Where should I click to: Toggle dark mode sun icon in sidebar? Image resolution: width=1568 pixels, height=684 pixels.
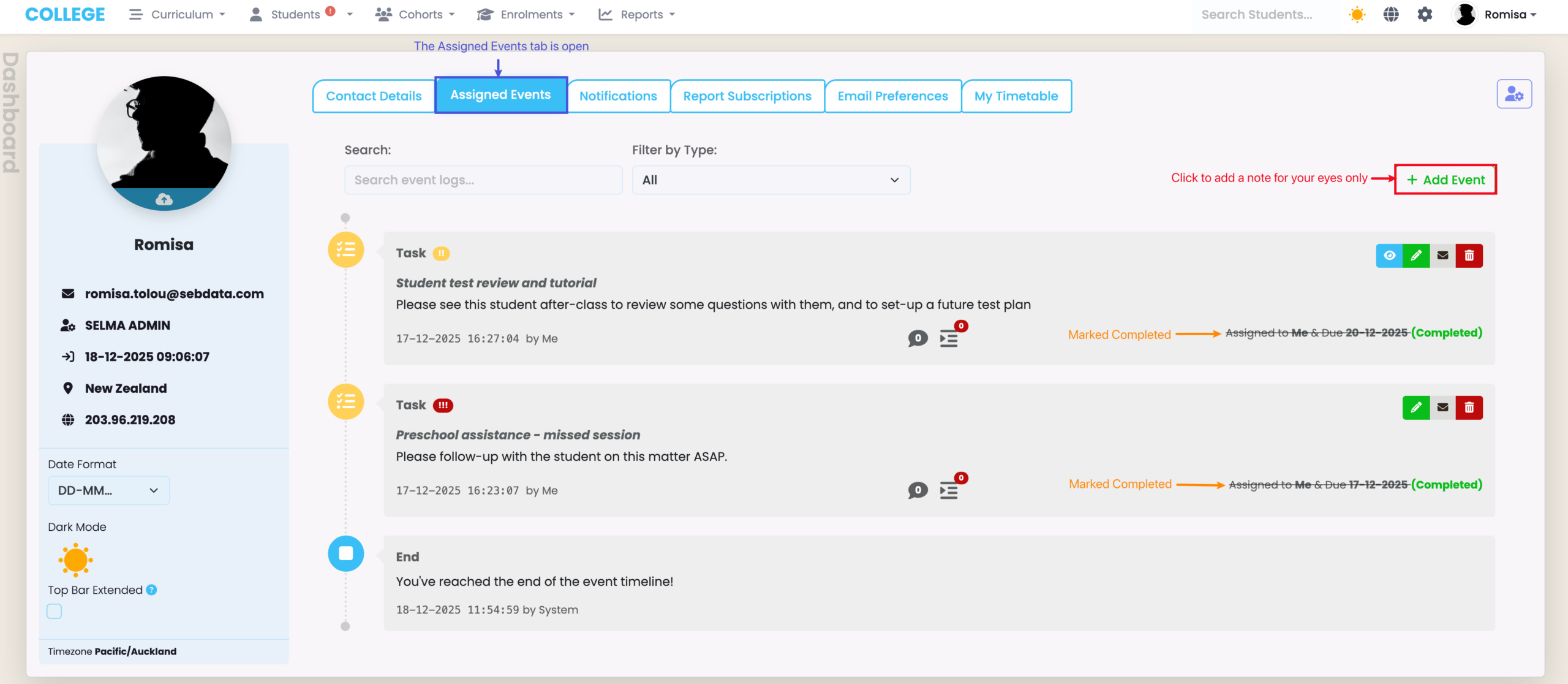75,560
